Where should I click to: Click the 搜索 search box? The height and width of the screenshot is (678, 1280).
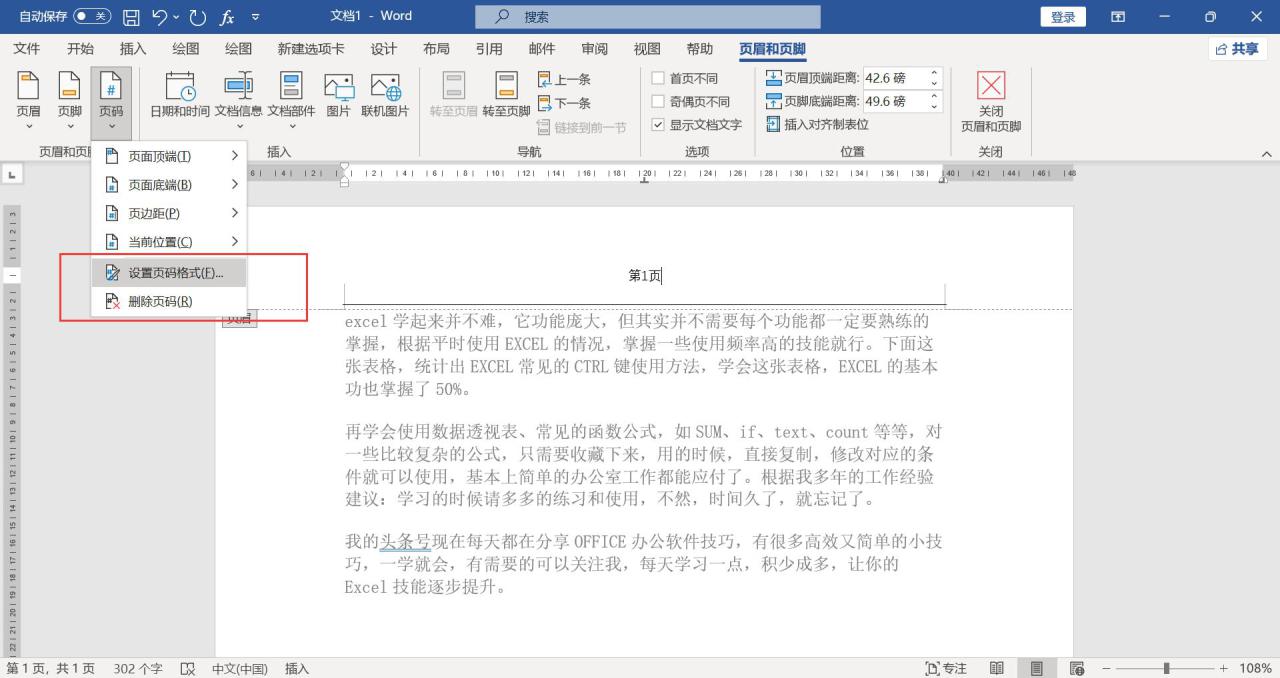(648, 17)
